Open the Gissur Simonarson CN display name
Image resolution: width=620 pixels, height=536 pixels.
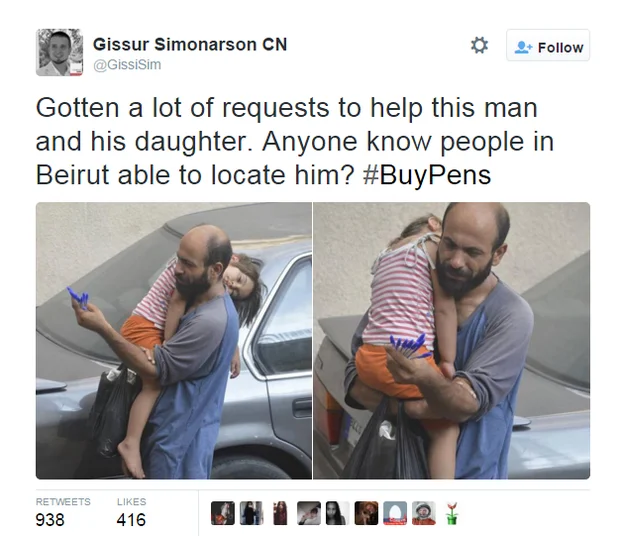pos(190,44)
